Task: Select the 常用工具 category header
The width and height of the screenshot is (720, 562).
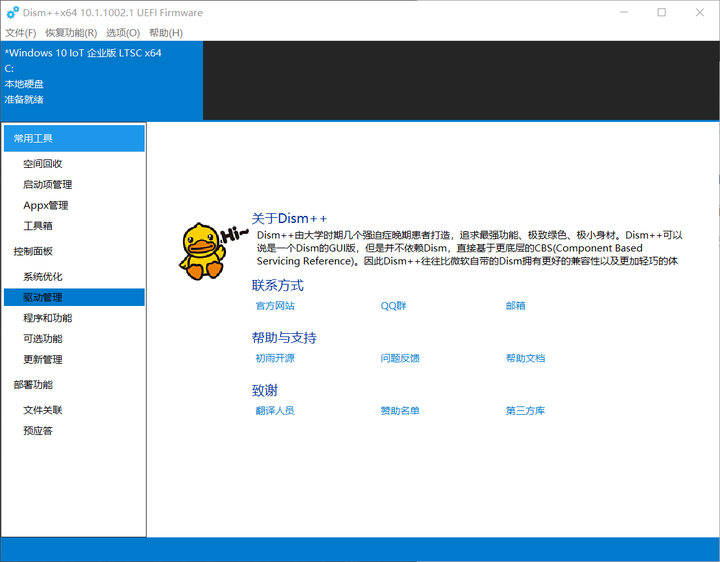Action: point(74,138)
